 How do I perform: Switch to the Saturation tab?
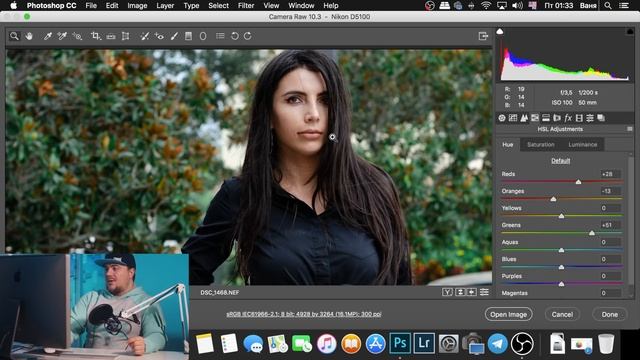click(541, 144)
